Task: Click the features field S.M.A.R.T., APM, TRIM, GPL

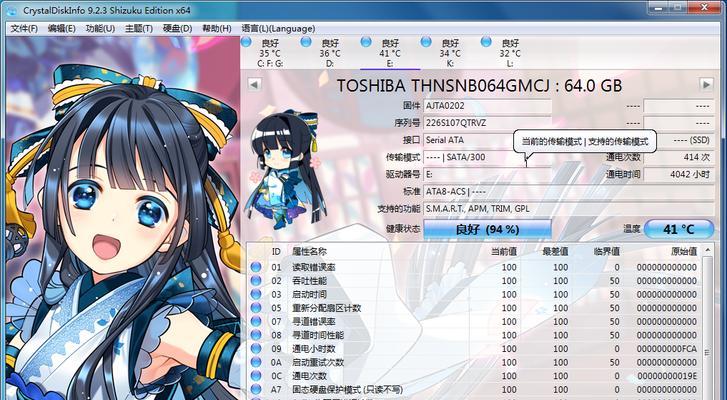Action: 569,209
